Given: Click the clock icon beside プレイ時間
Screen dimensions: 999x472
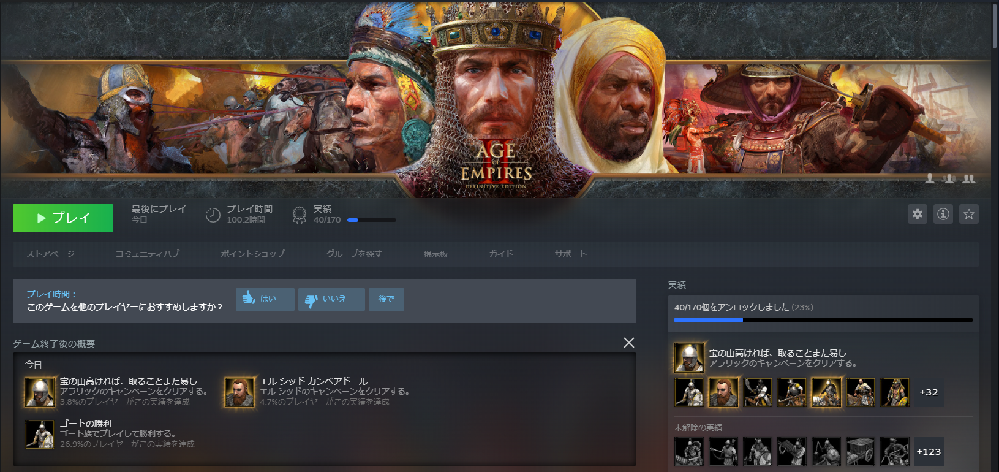Looking at the screenshot, I should point(213,215).
